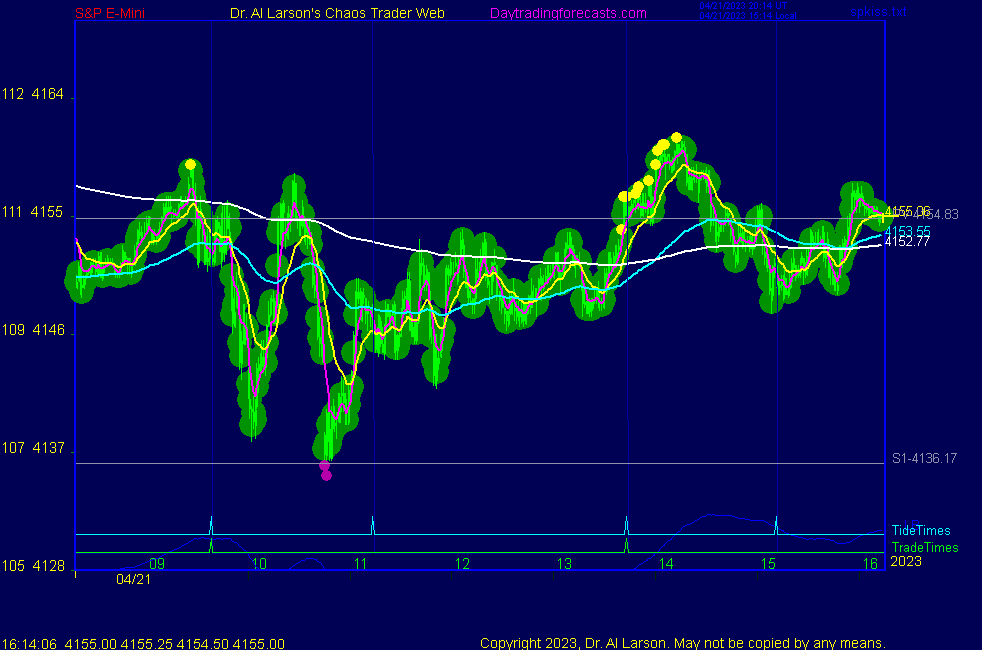Viewport: 982px width, 650px height.
Task: Click the "4154.50" value in the status line
Action: point(202,644)
